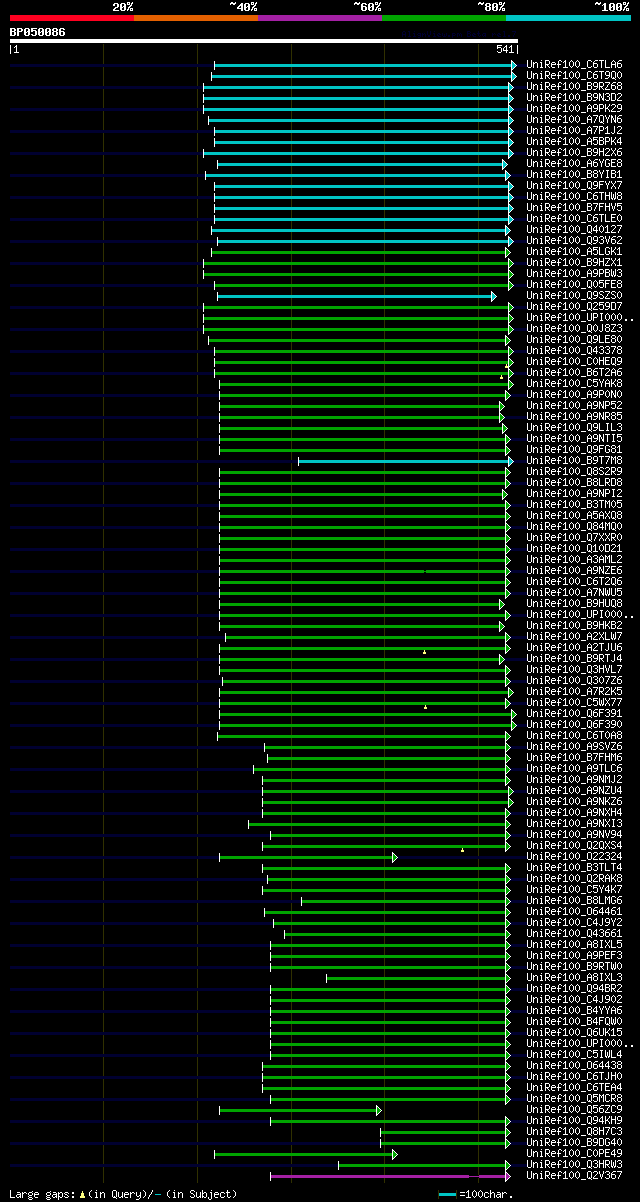Select the UniRef100_A9NPI2 label

coord(574,493)
